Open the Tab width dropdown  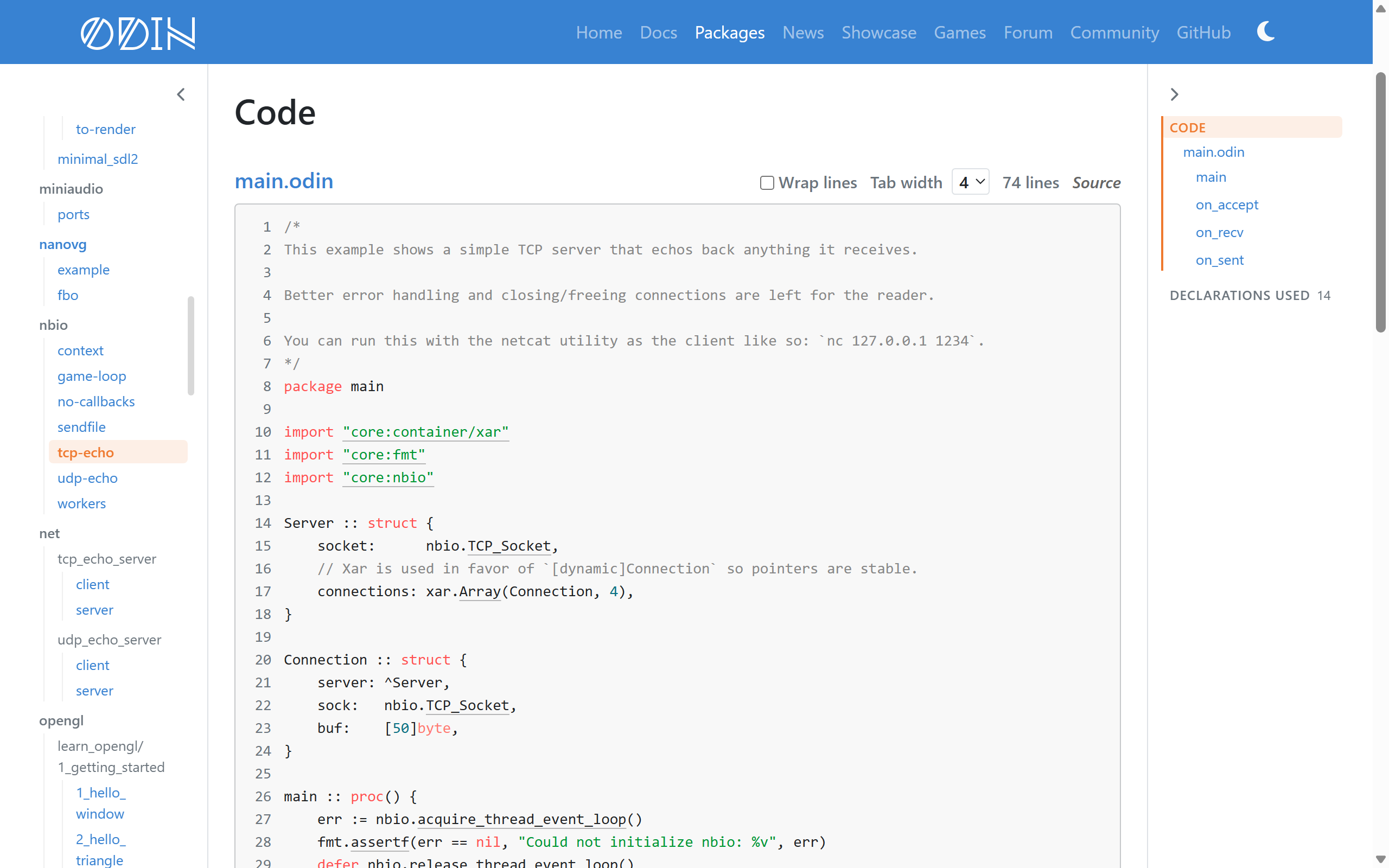(x=971, y=182)
